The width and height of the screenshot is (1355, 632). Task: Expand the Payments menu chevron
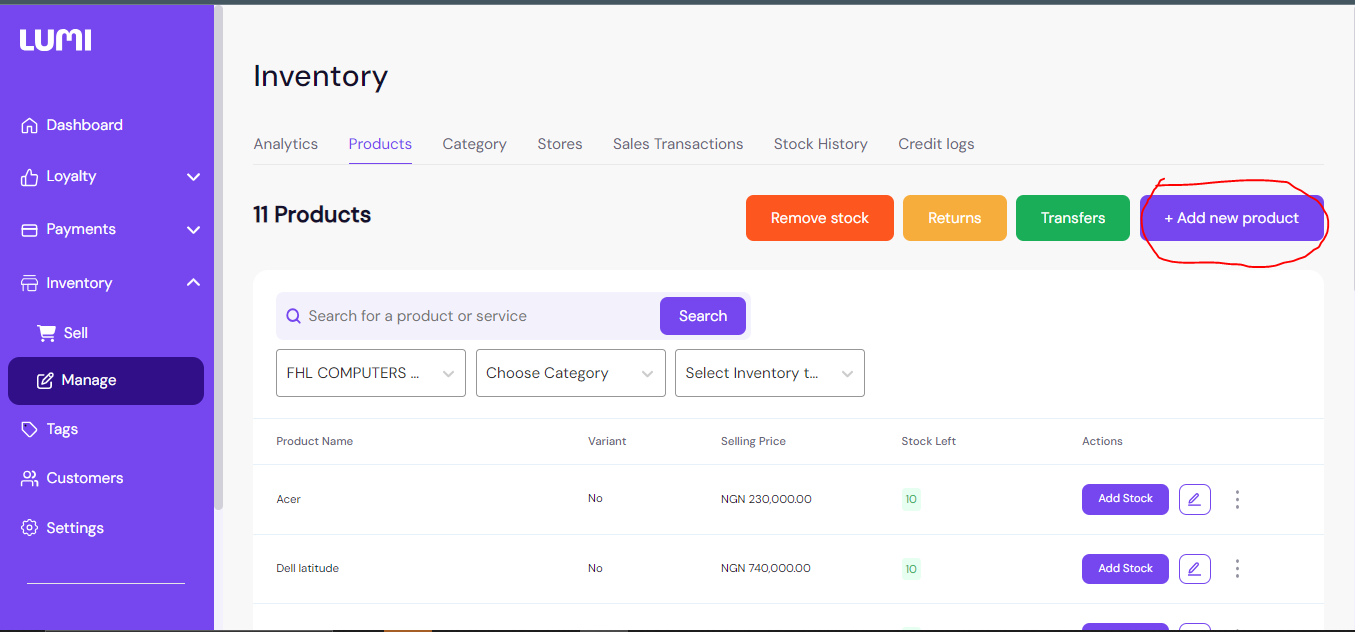193,230
